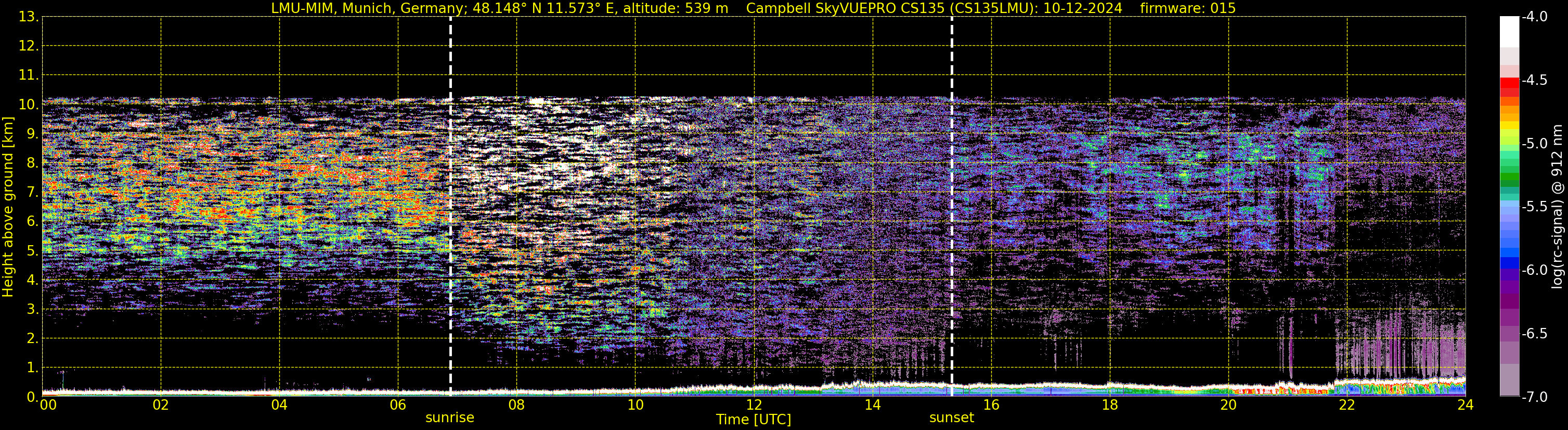The image size is (1568, 430).
Task: Click the x-axis tick label 22
Action: coord(1347,405)
